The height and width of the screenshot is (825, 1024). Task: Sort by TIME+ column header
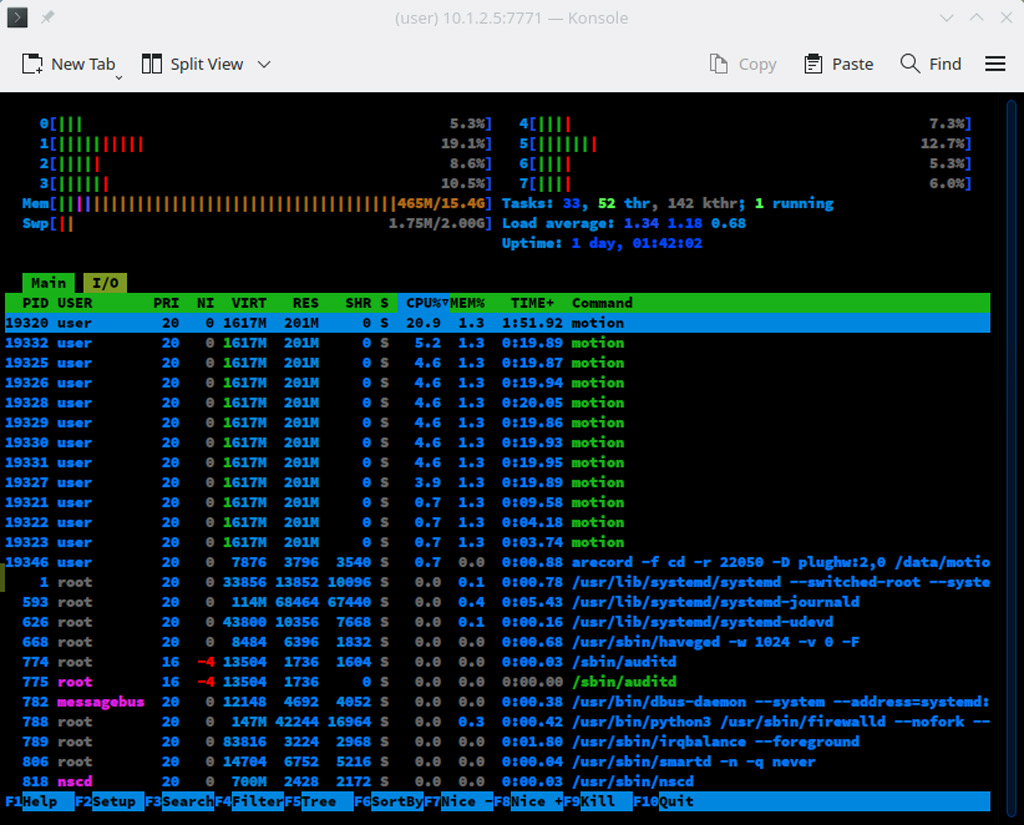tap(532, 303)
